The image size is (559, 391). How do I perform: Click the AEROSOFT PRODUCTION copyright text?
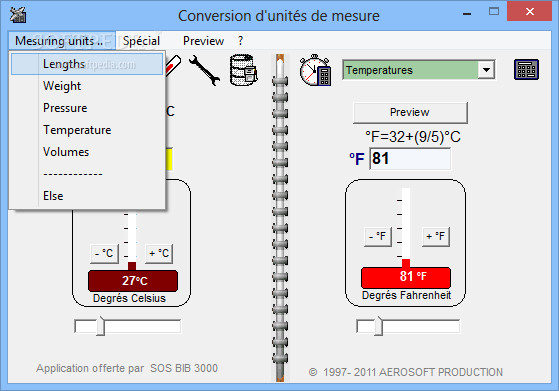pyautogui.click(x=406, y=372)
